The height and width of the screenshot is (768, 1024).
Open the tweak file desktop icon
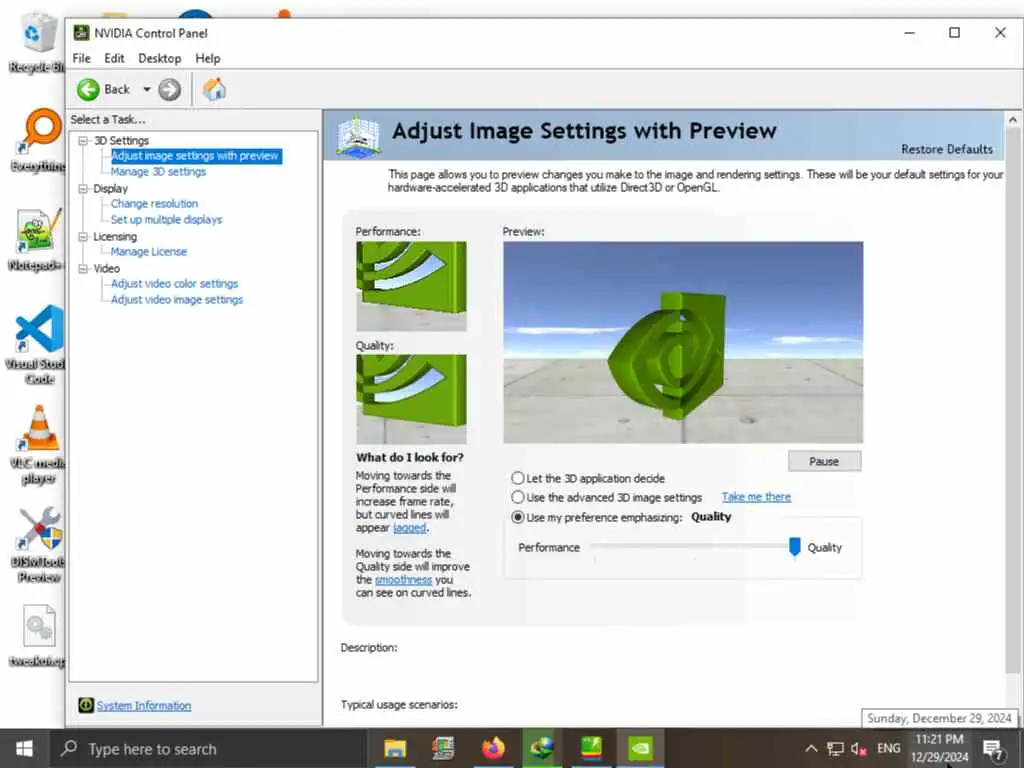pos(38,637)
